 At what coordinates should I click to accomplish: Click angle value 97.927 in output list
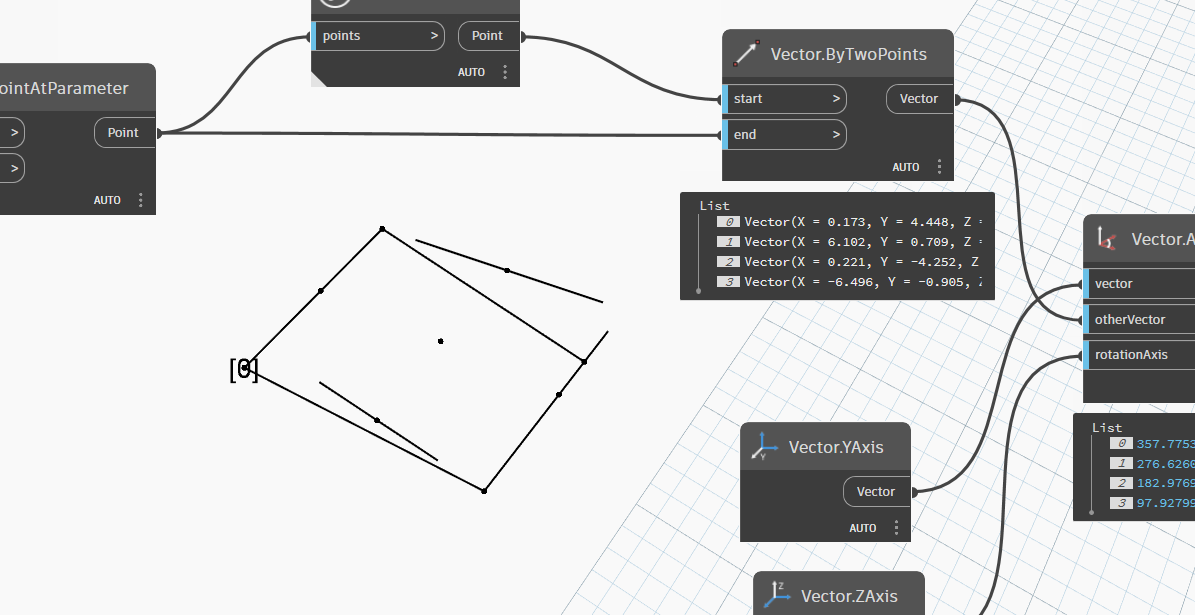[1165, 502]
